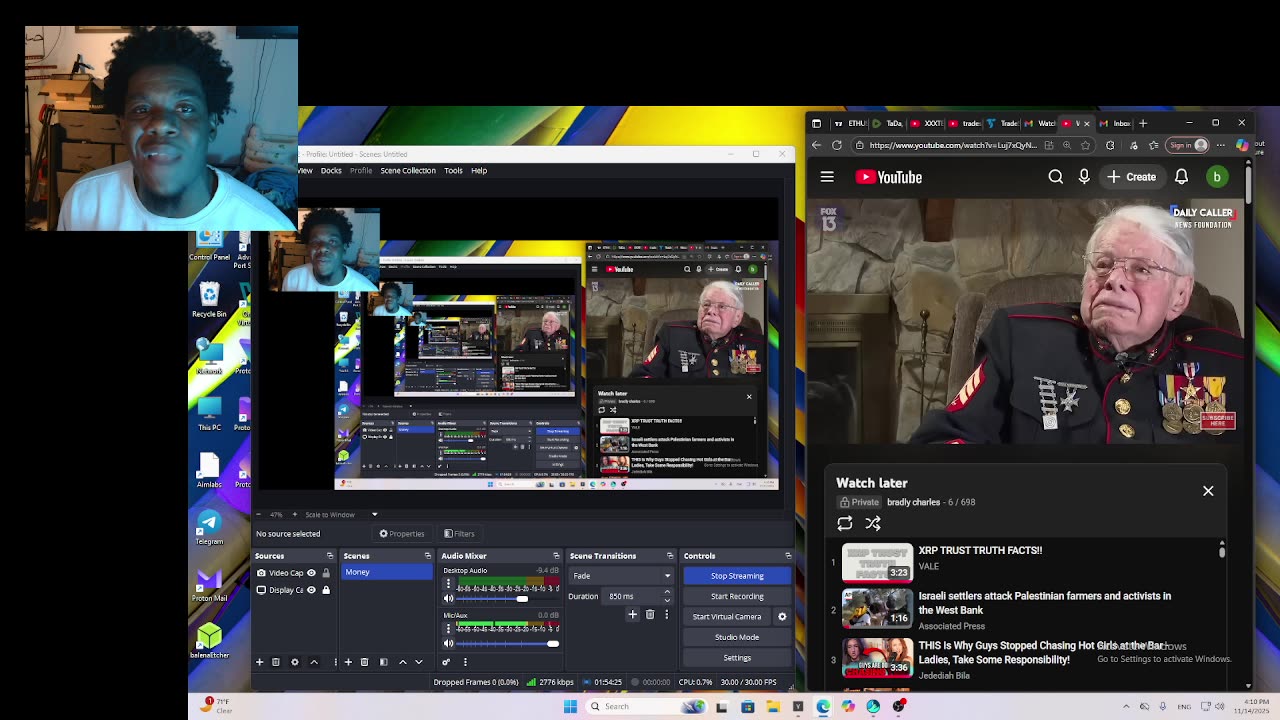Toggle lock on Display Capture source
The image size is (1280, 720).
pyautogui.click(x=325, y=590)
